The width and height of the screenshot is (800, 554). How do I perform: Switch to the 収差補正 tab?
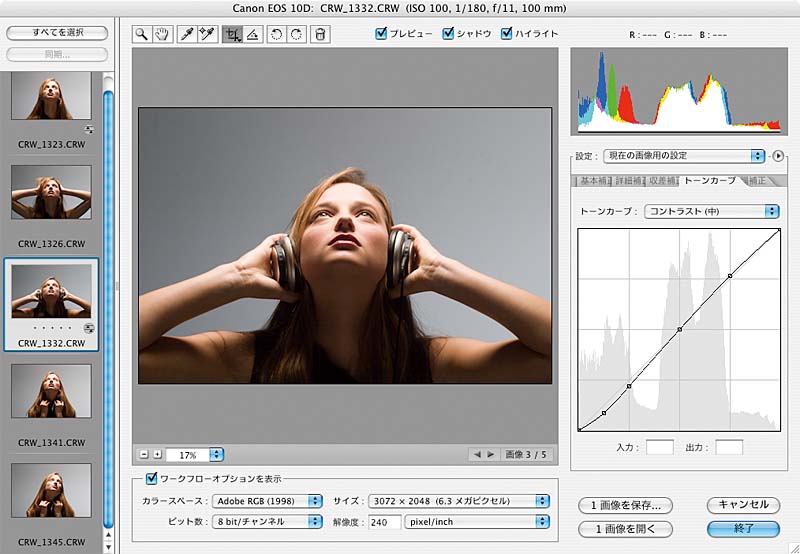662,181
